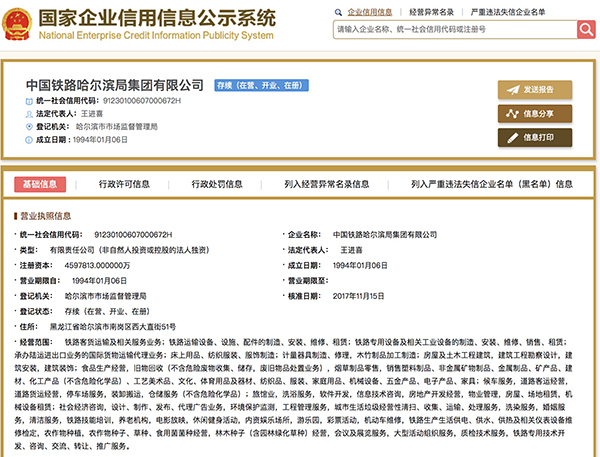This screenshot has height=457, width=600.
Task: Open the 列入经营异常名录信息 tab
Action: tap(327, 184)
